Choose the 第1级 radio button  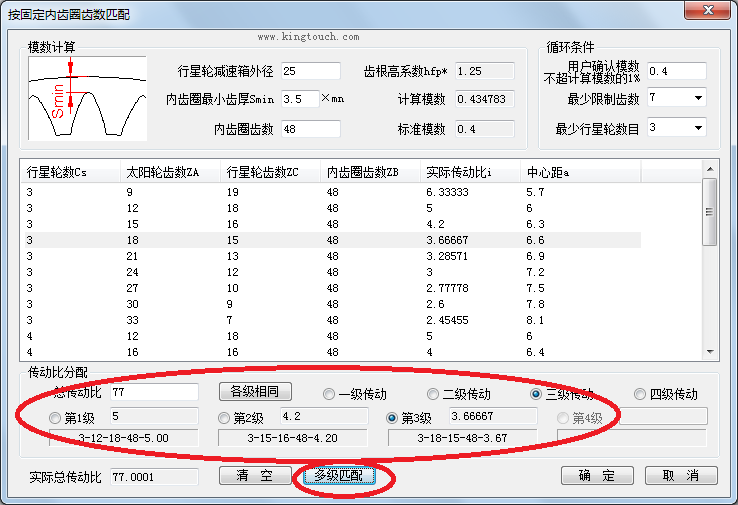click(x=55, y=418)
